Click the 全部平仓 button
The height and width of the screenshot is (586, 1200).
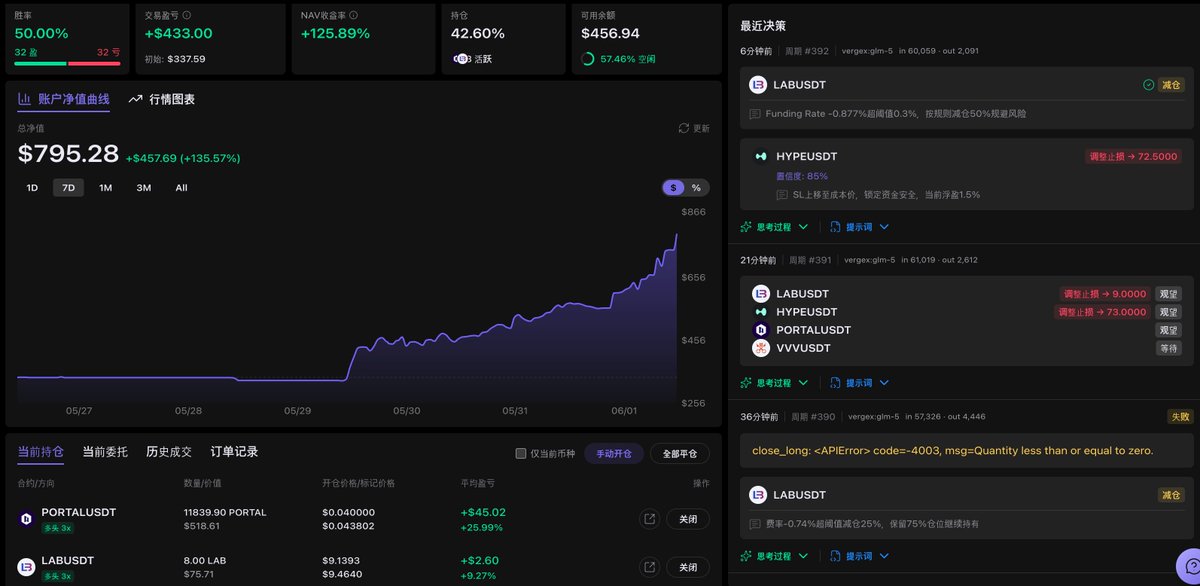point(680,454)
